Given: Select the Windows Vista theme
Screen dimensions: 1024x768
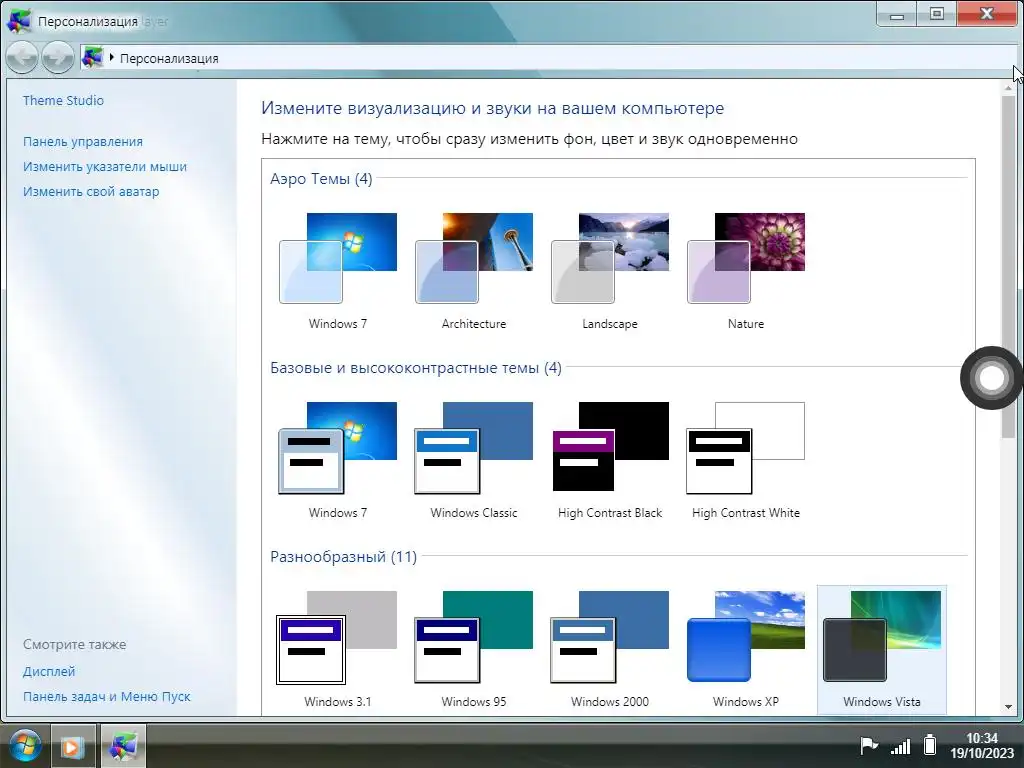Looking at the screenshot, I should [882, 649].
